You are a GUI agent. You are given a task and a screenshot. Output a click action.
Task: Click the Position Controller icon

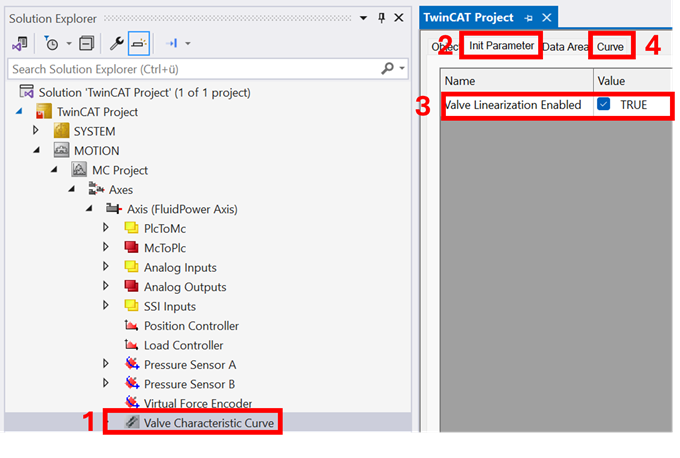pyautogui.click(x=131, y=325)
